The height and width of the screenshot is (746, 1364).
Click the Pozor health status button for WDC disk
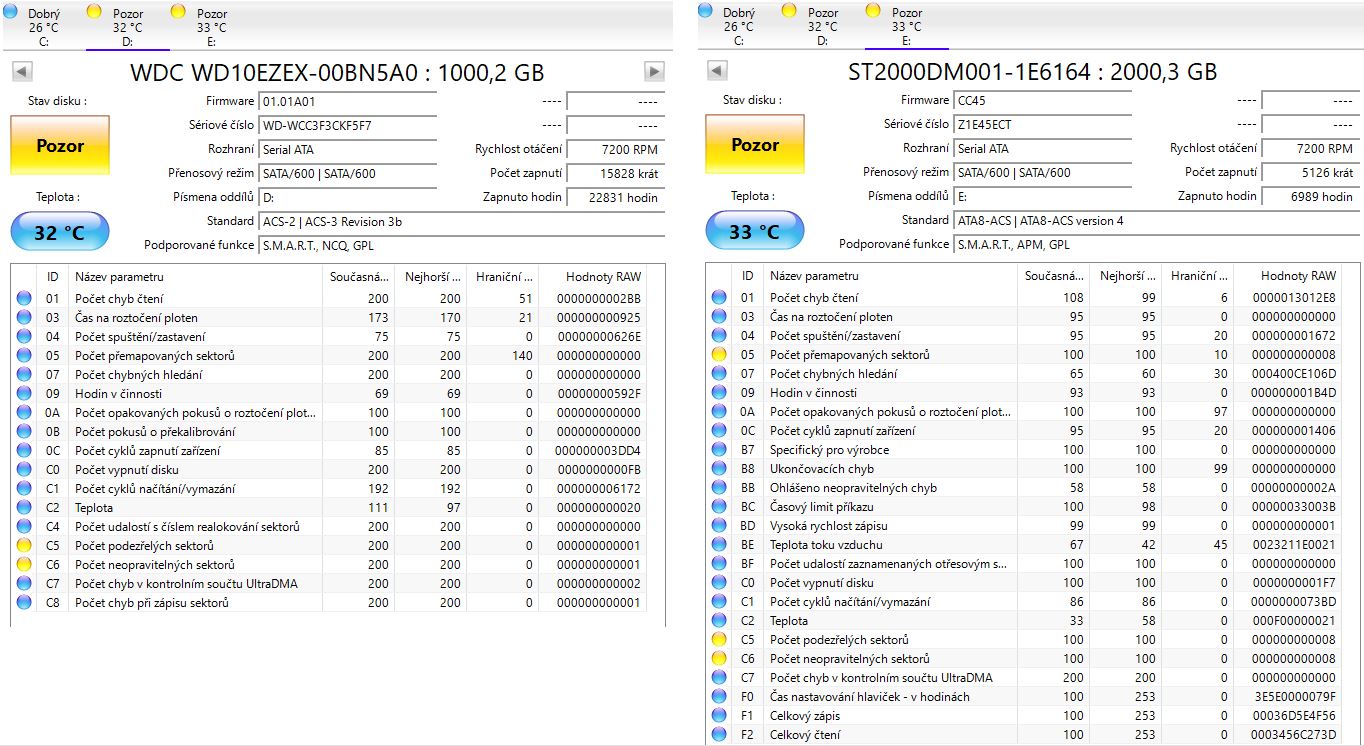pyautogui.click(x=60, y=146)
